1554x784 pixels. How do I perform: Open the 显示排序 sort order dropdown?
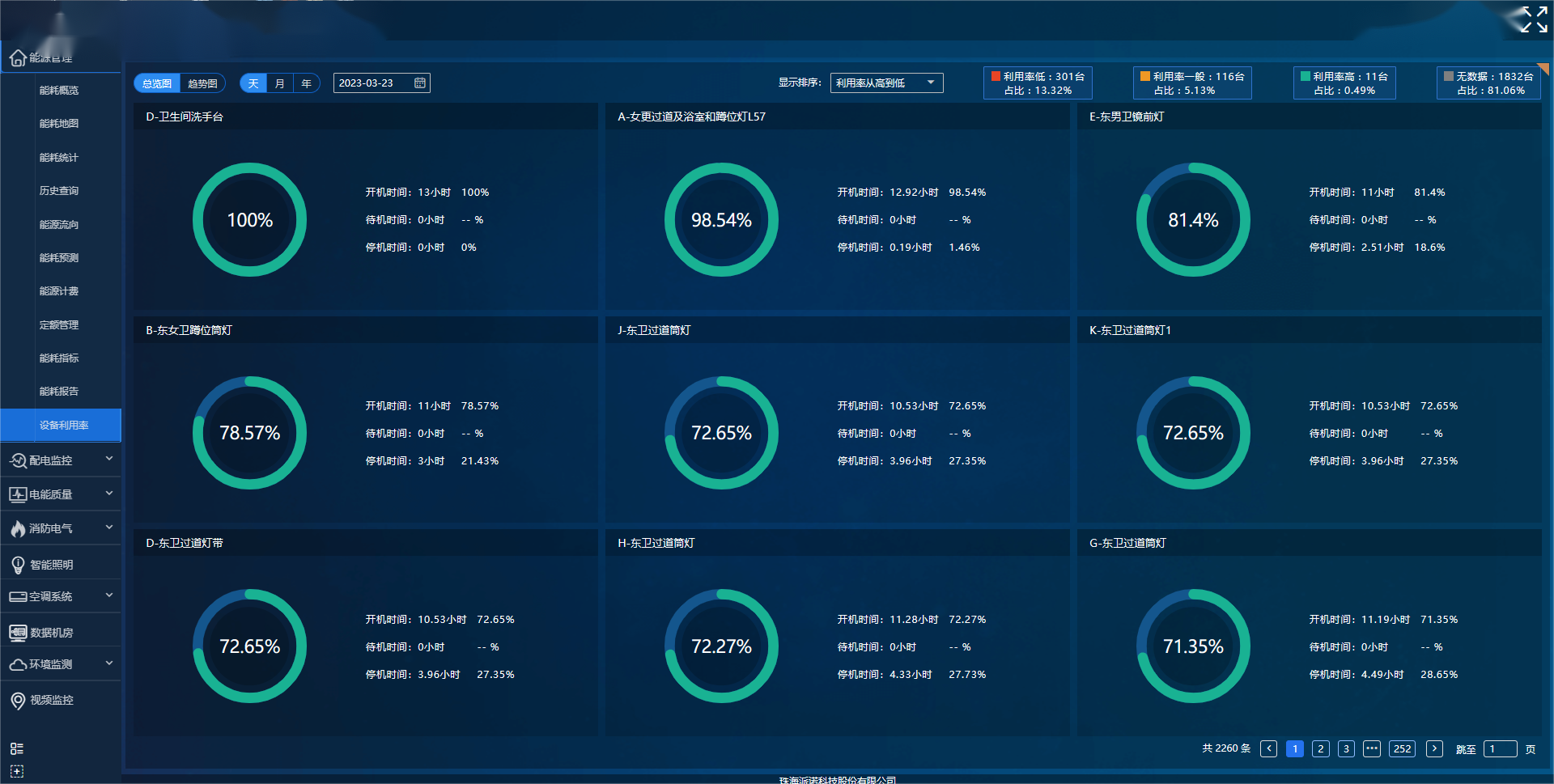click(x=886, y=83)
